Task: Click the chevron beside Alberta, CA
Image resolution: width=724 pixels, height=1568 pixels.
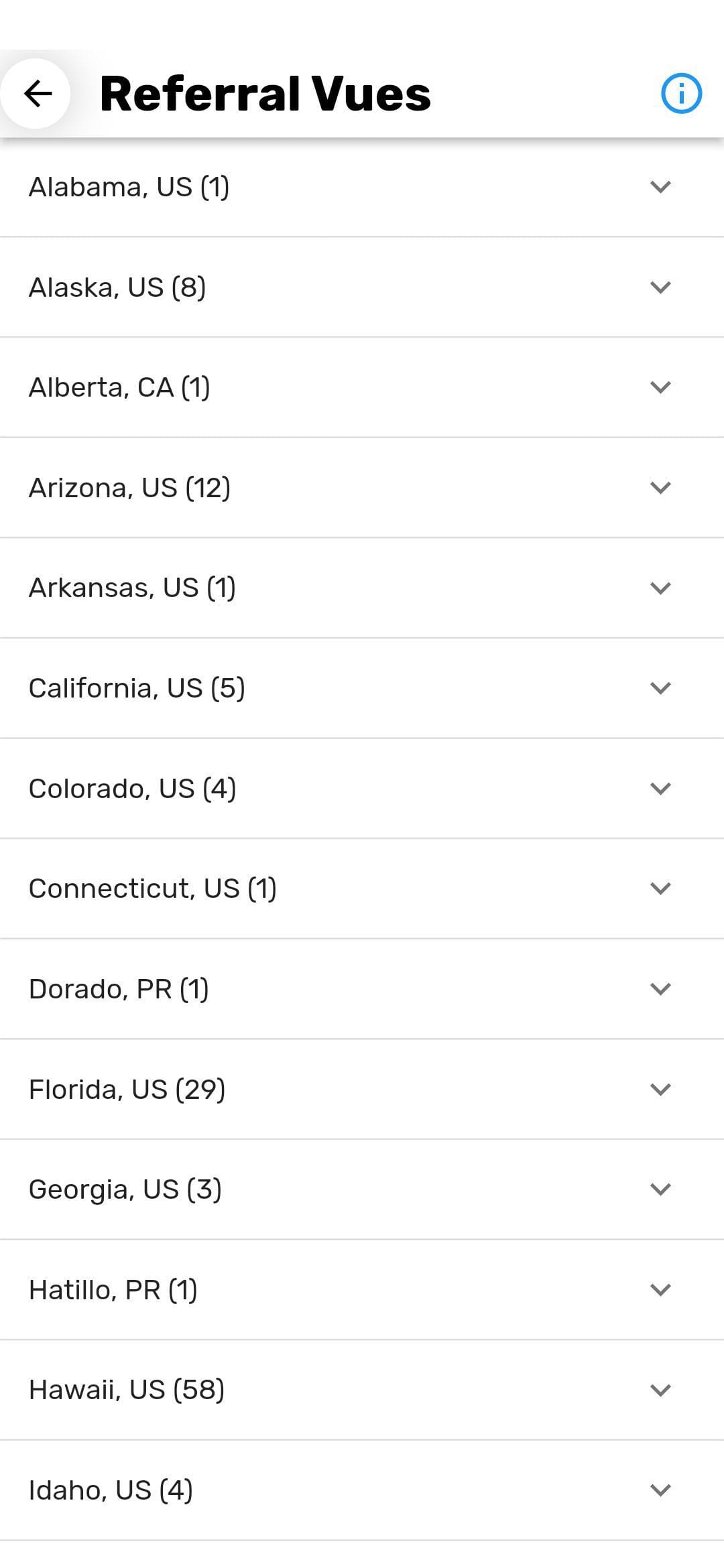Action: pyautogui.click(x=660, y=387)
